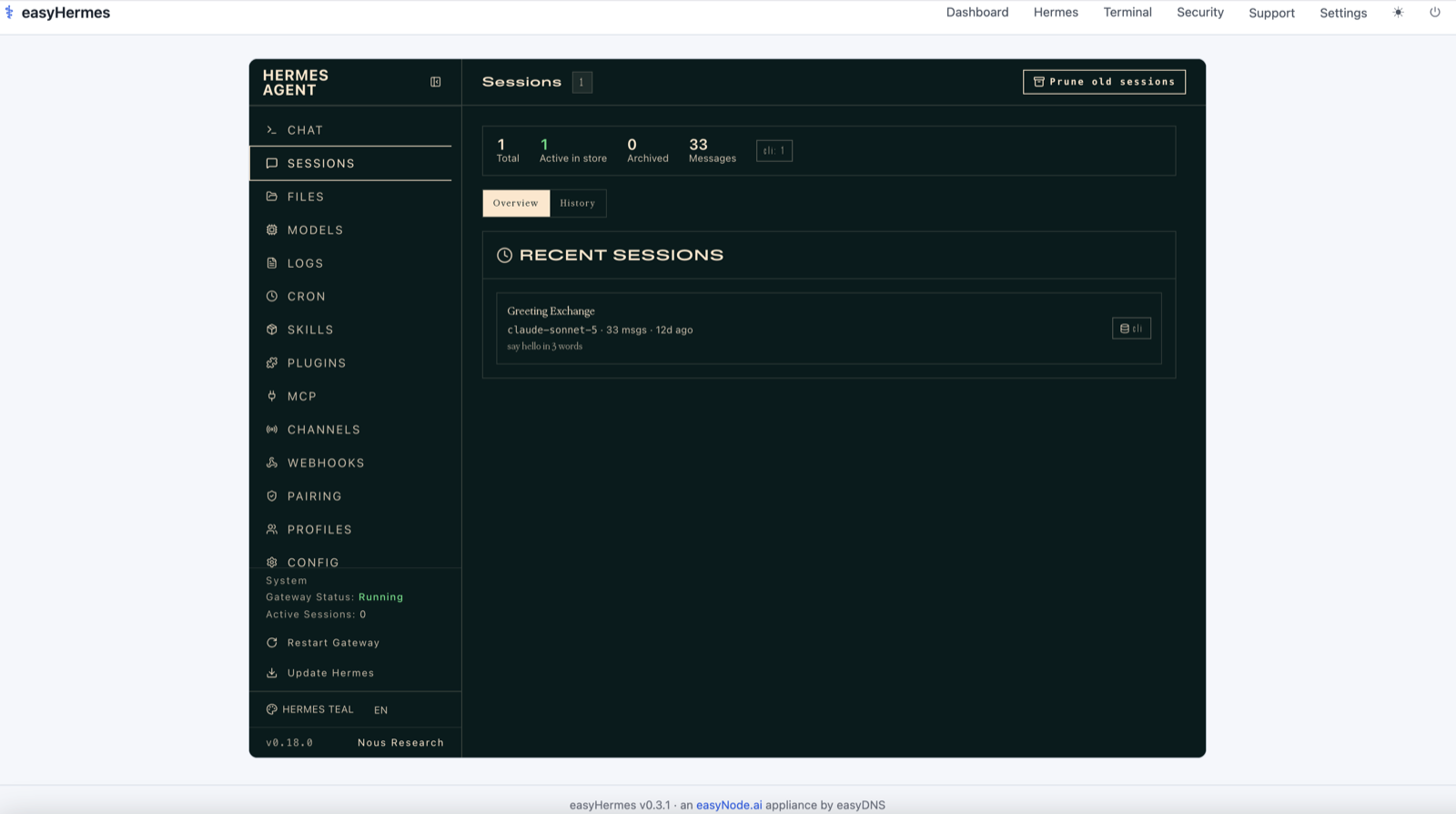Click the Pairing shield icon
Viewport: 1456px width, 814px height.
point(271,496)
